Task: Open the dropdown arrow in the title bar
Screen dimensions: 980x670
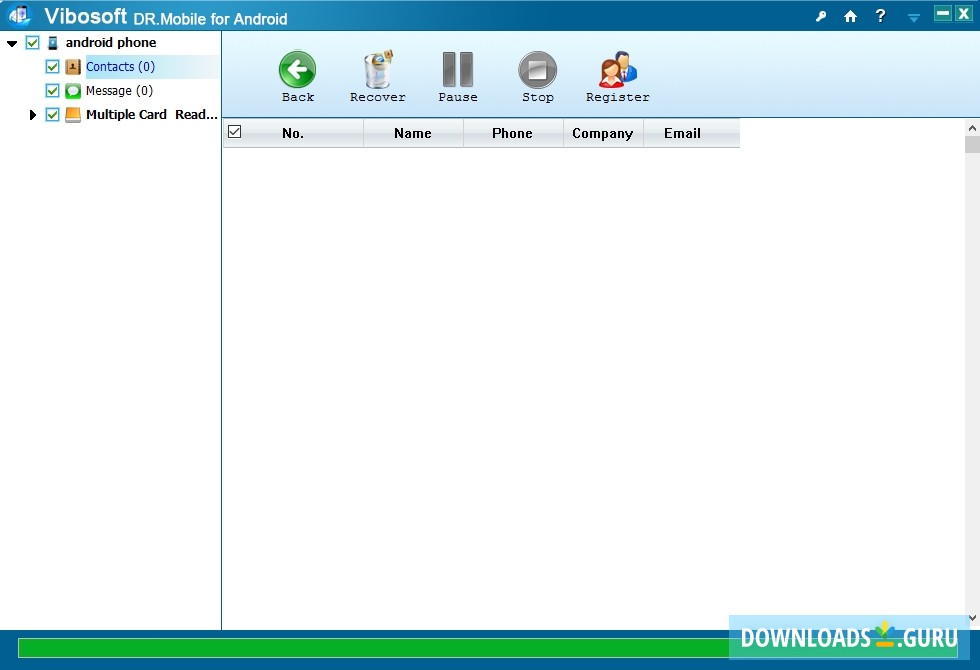Action: tap(912, 16)
